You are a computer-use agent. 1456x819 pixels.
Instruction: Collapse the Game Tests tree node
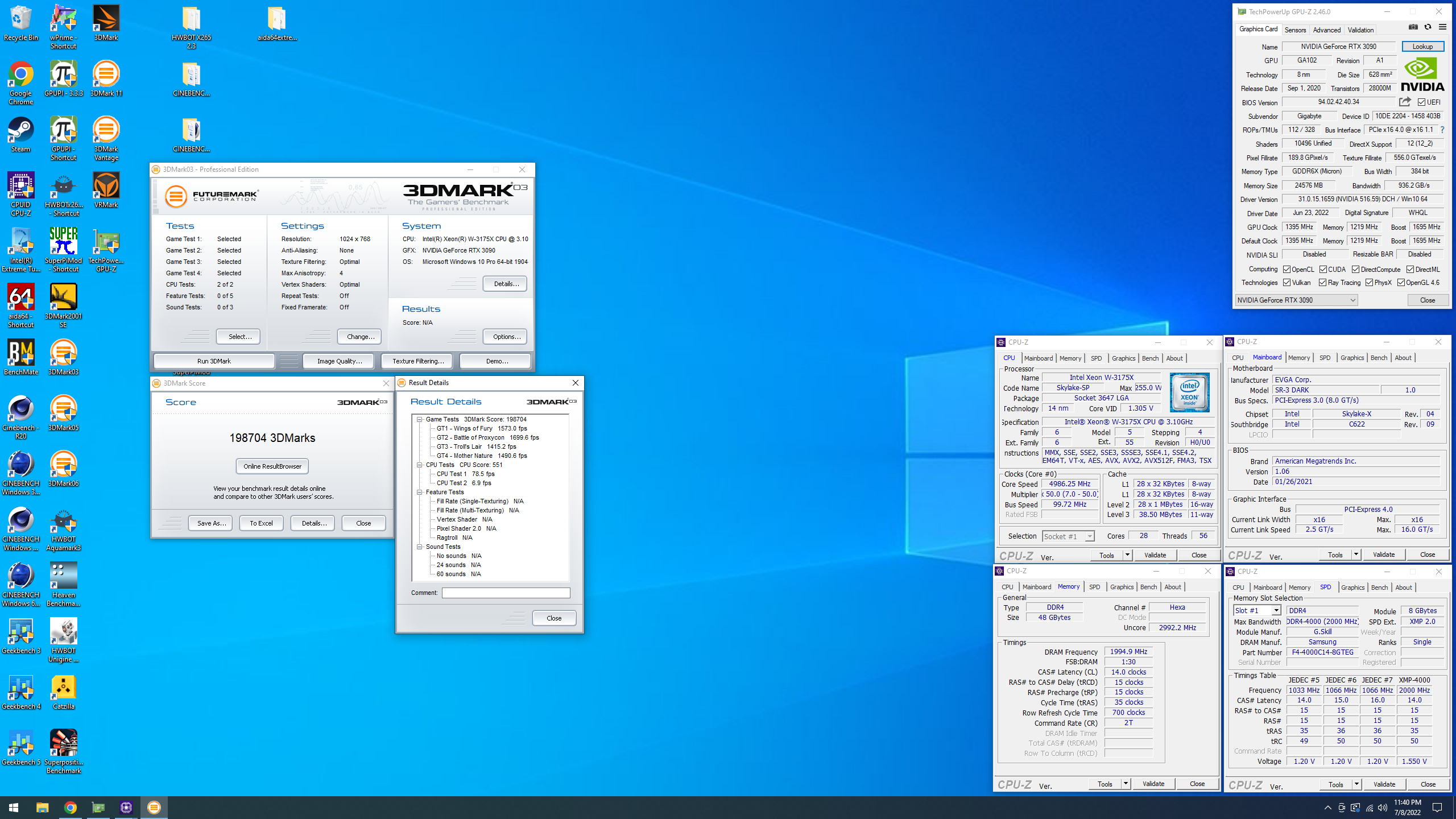420,419
